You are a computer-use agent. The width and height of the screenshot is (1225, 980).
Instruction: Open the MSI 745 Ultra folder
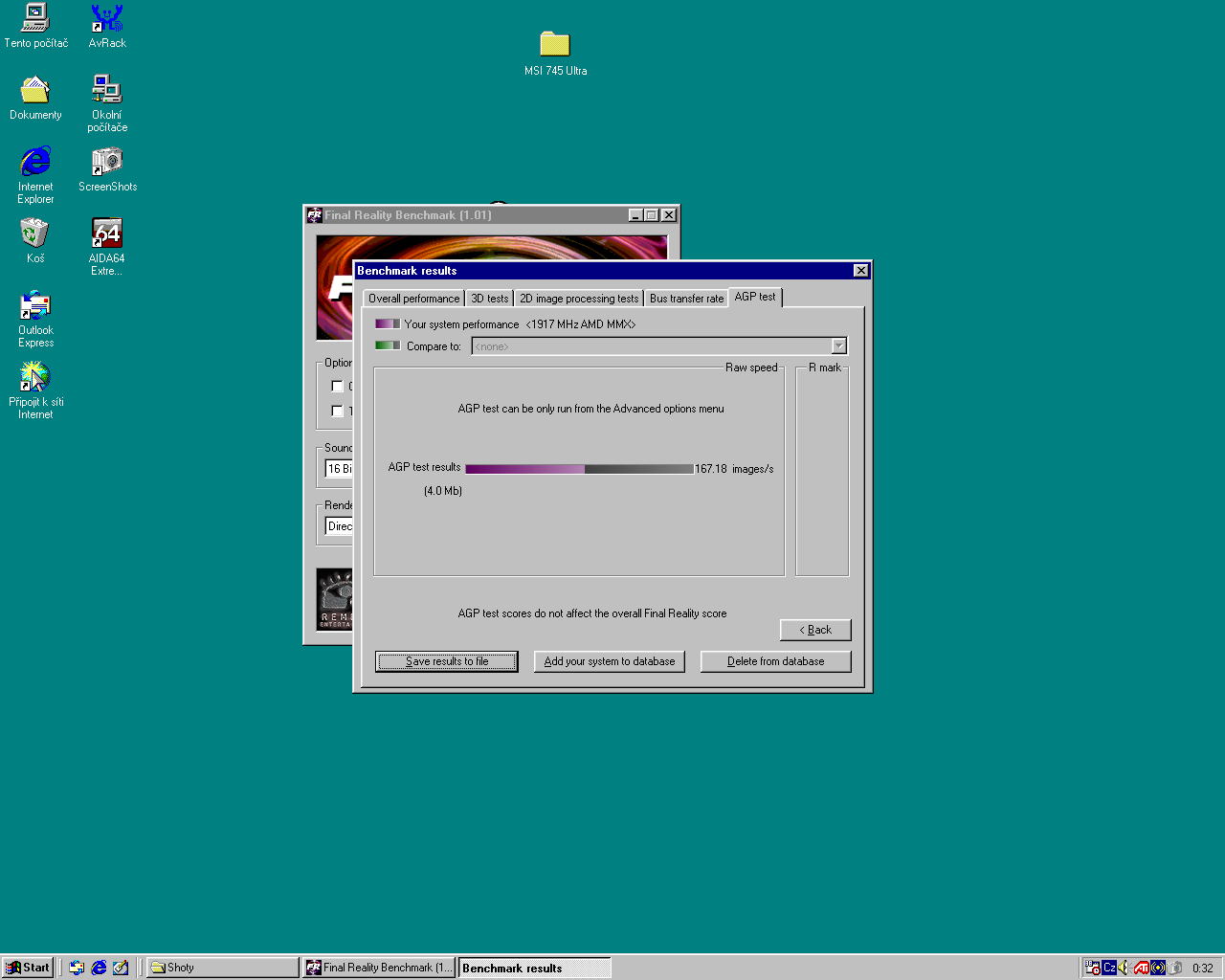click(554, 45)
